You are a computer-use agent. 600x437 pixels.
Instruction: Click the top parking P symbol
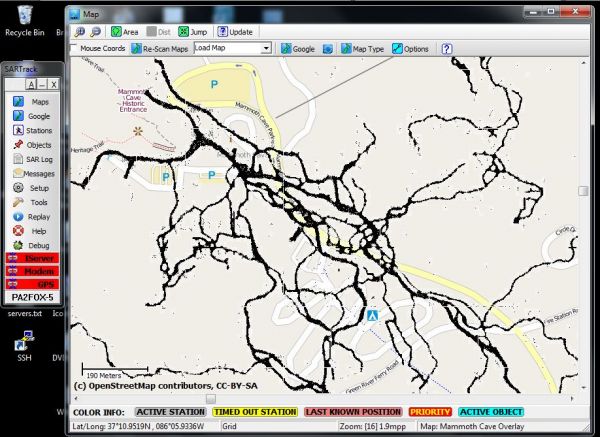[214, 84]
